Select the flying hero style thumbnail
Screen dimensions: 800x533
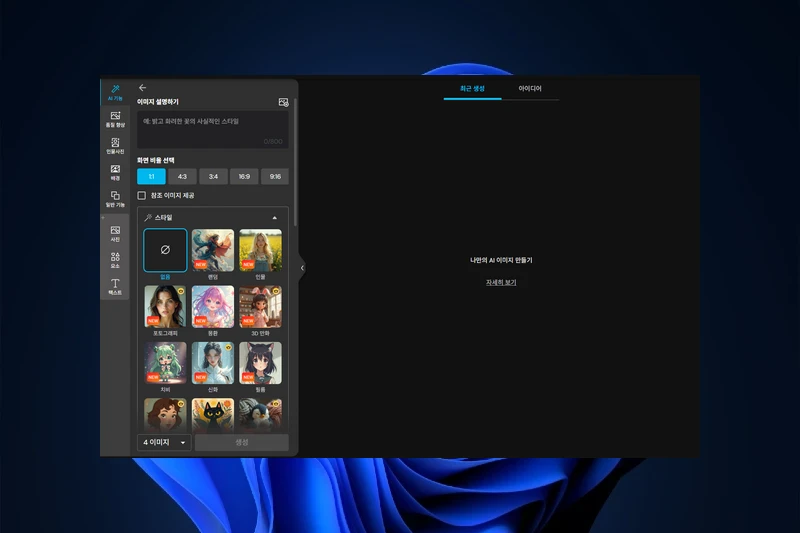click(x=213, y=250)
